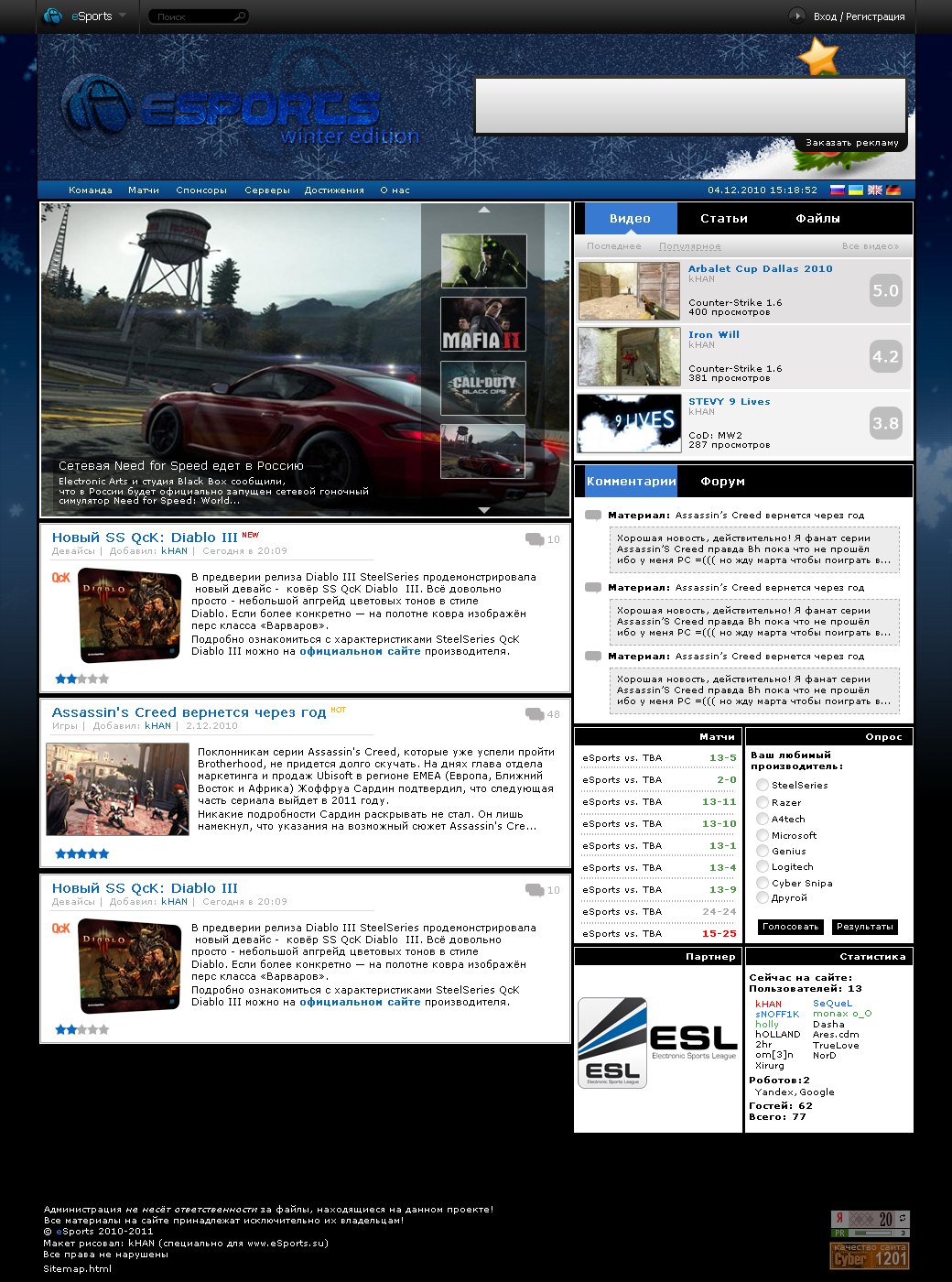952x1282 pixels.
Task: Open the match with score 13-5
Action: [659, 758]
